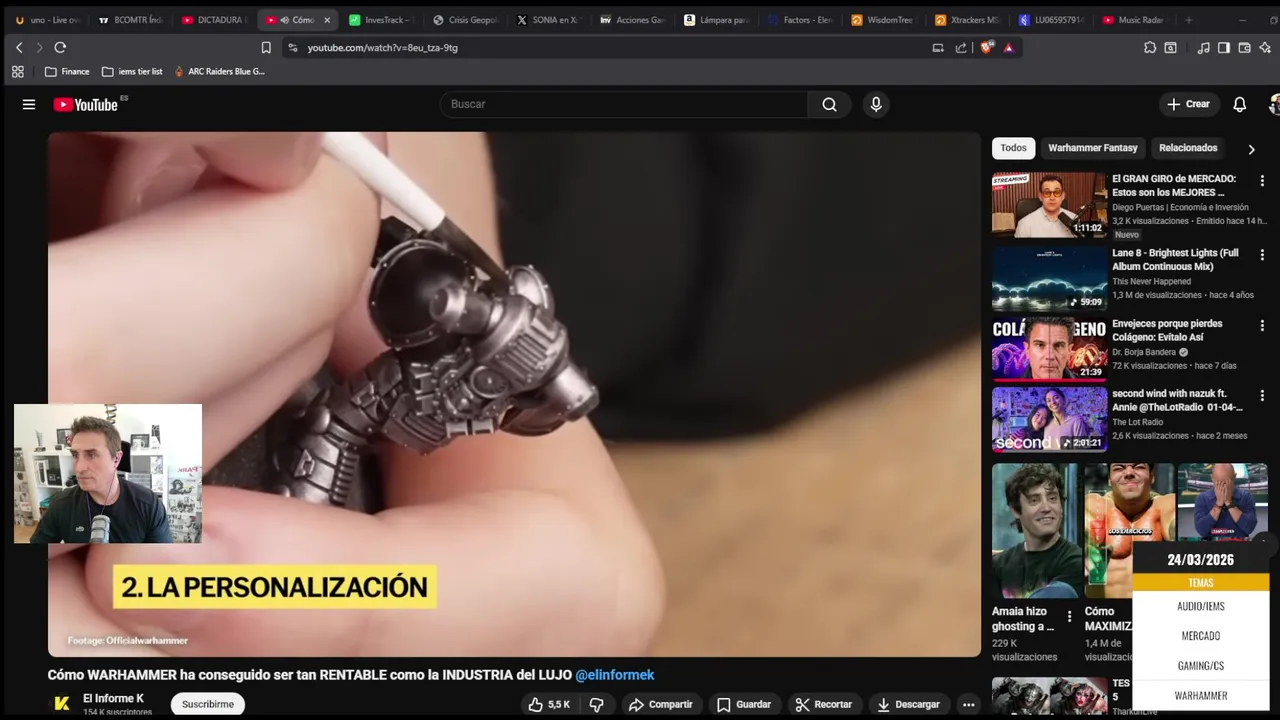Click El Informe K channel avatar
The height and width of the screenshot is (720, 1280).
coord(61,703)
